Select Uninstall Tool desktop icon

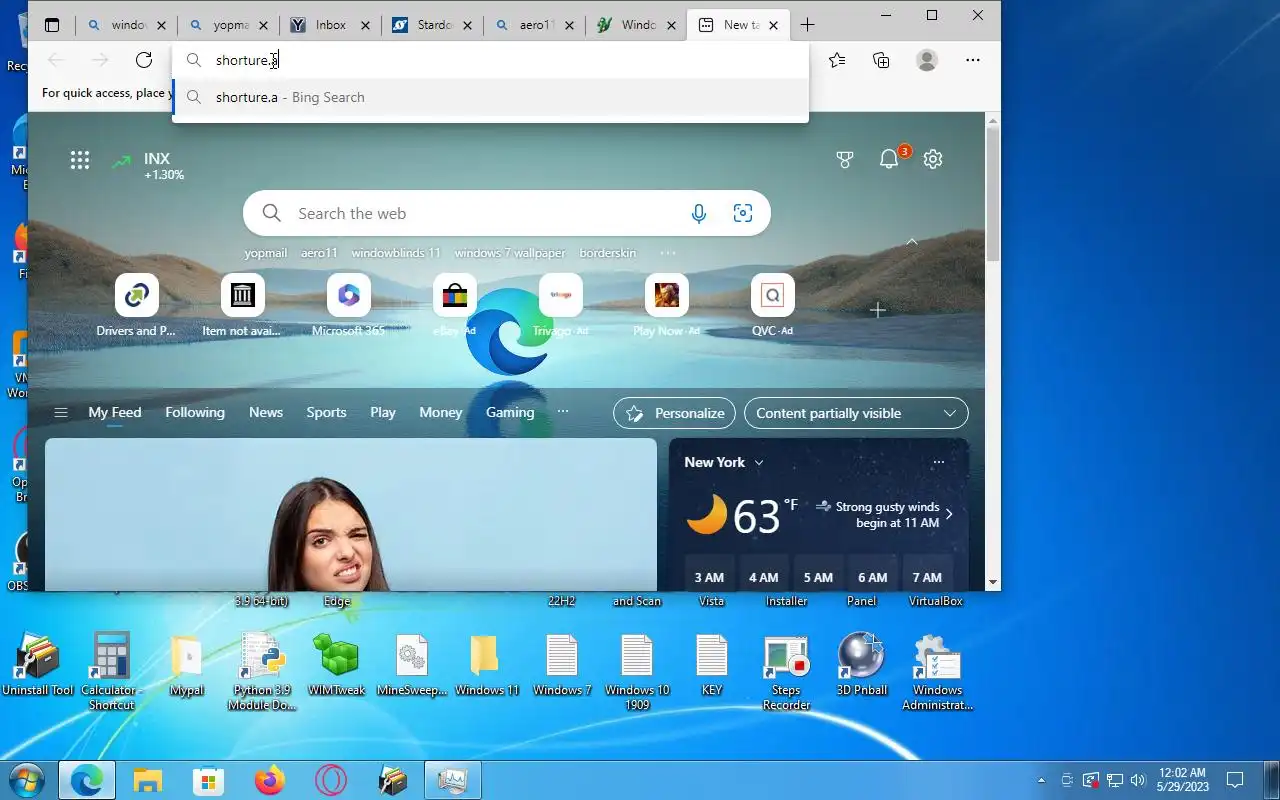point(38,665)
